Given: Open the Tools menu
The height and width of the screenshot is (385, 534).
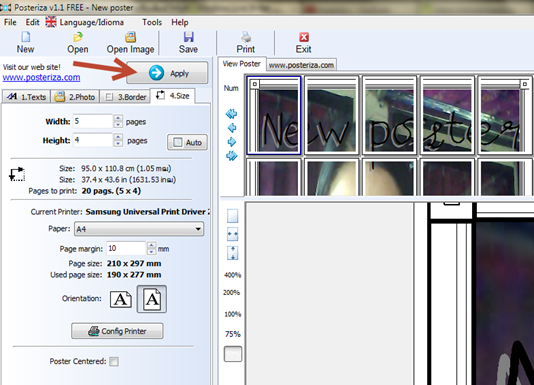Looking at the screenshot, I should click(152, 22).
